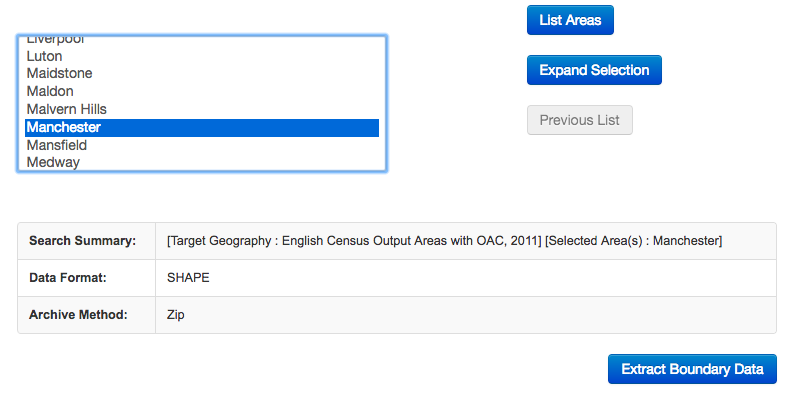This screenshot has width=801, height=400.
Task: Select Medway at the list bottom
Action: 202,162
